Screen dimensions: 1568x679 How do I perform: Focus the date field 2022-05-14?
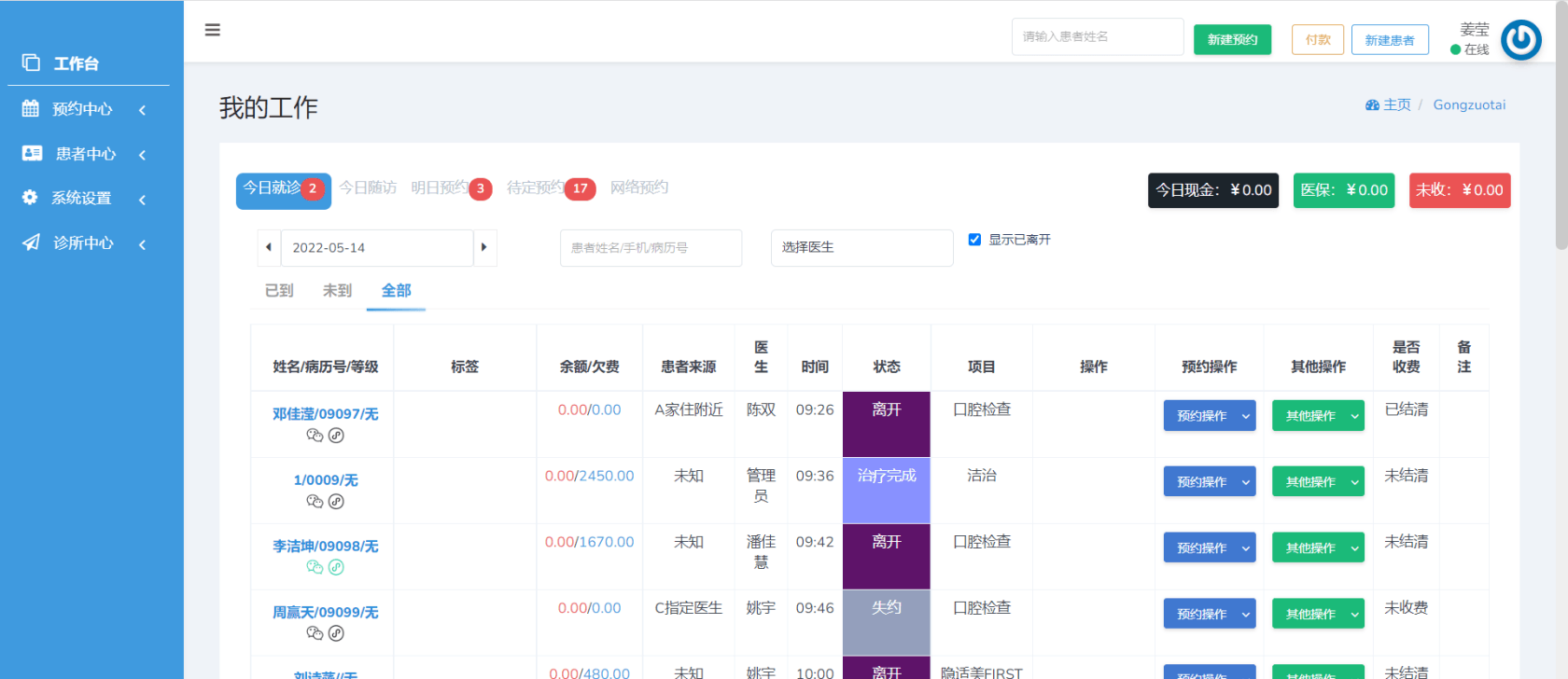(x=377, y=248)
